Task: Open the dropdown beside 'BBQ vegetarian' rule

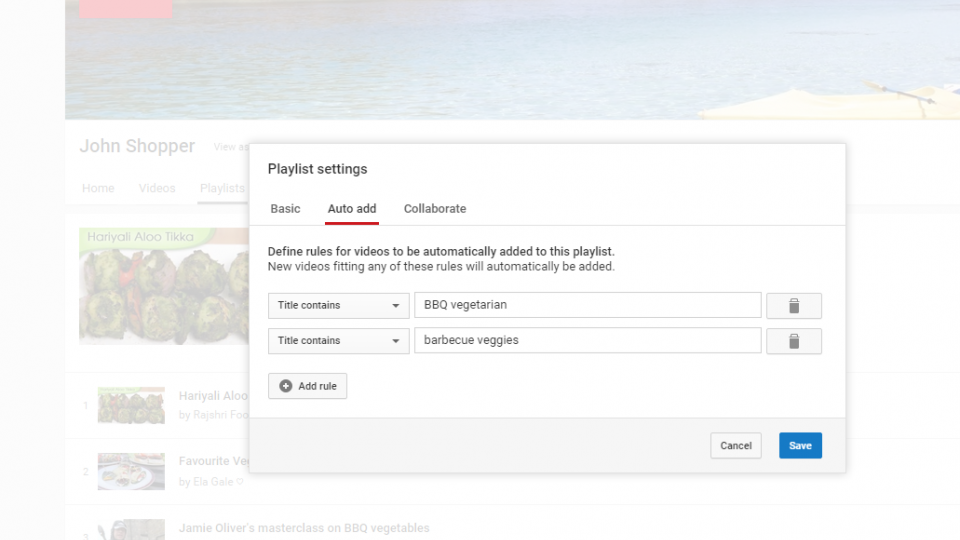Action: pyautogui.click(x=338, y=306)
